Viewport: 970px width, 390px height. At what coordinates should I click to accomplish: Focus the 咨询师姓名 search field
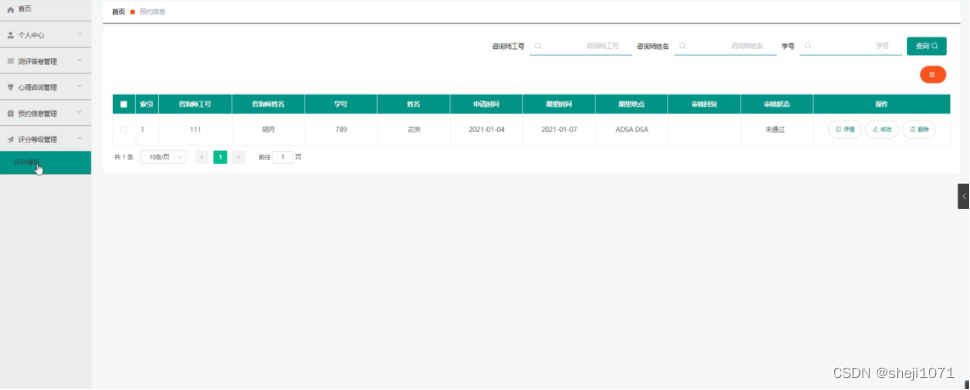[x=725, y=46]
